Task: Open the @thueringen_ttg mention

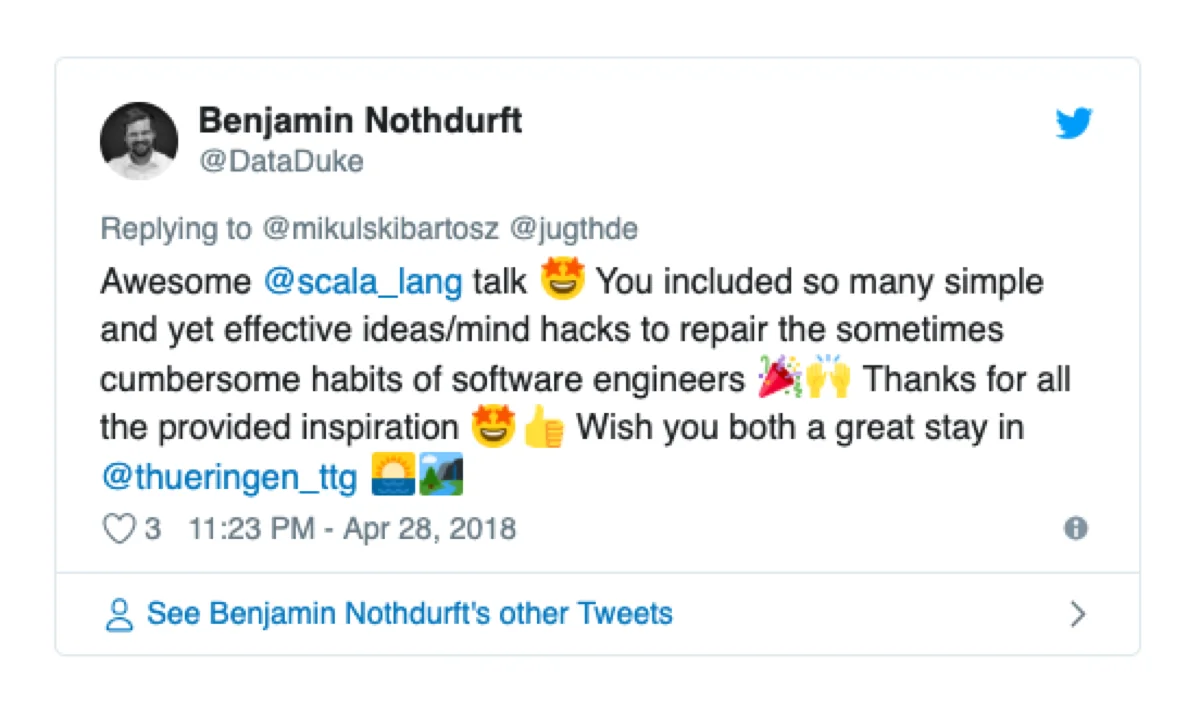Action: [x=229, y=478]
